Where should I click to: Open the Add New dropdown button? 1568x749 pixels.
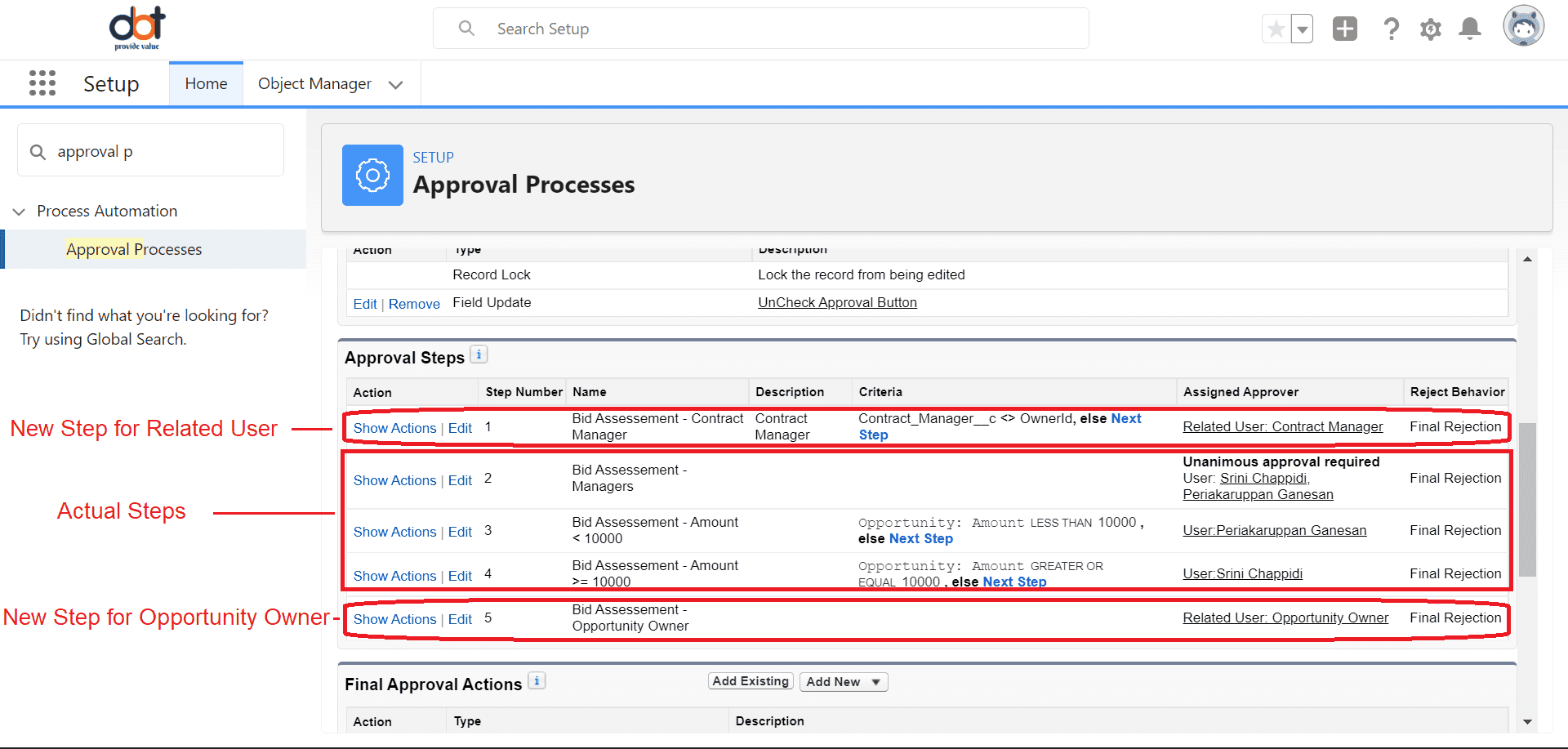point(843,682)
